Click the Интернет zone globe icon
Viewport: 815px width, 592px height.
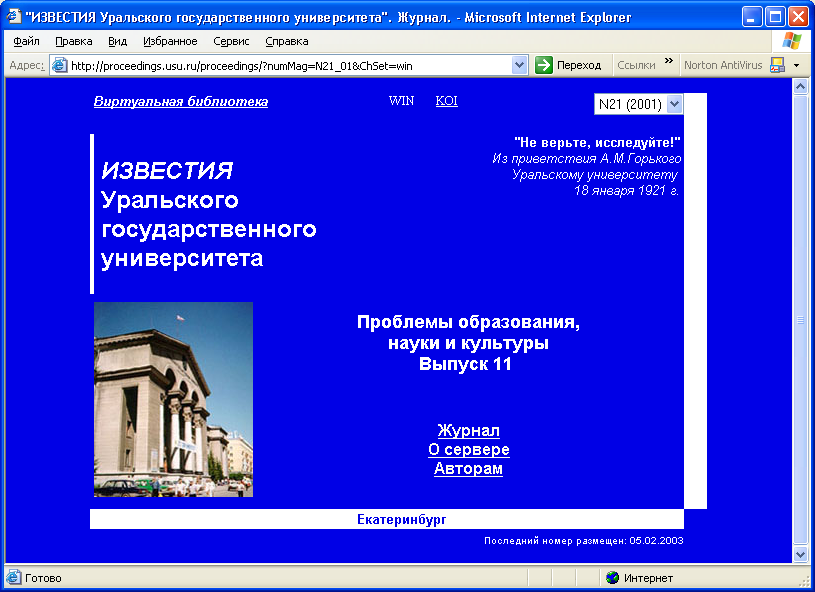pos(613,577)
